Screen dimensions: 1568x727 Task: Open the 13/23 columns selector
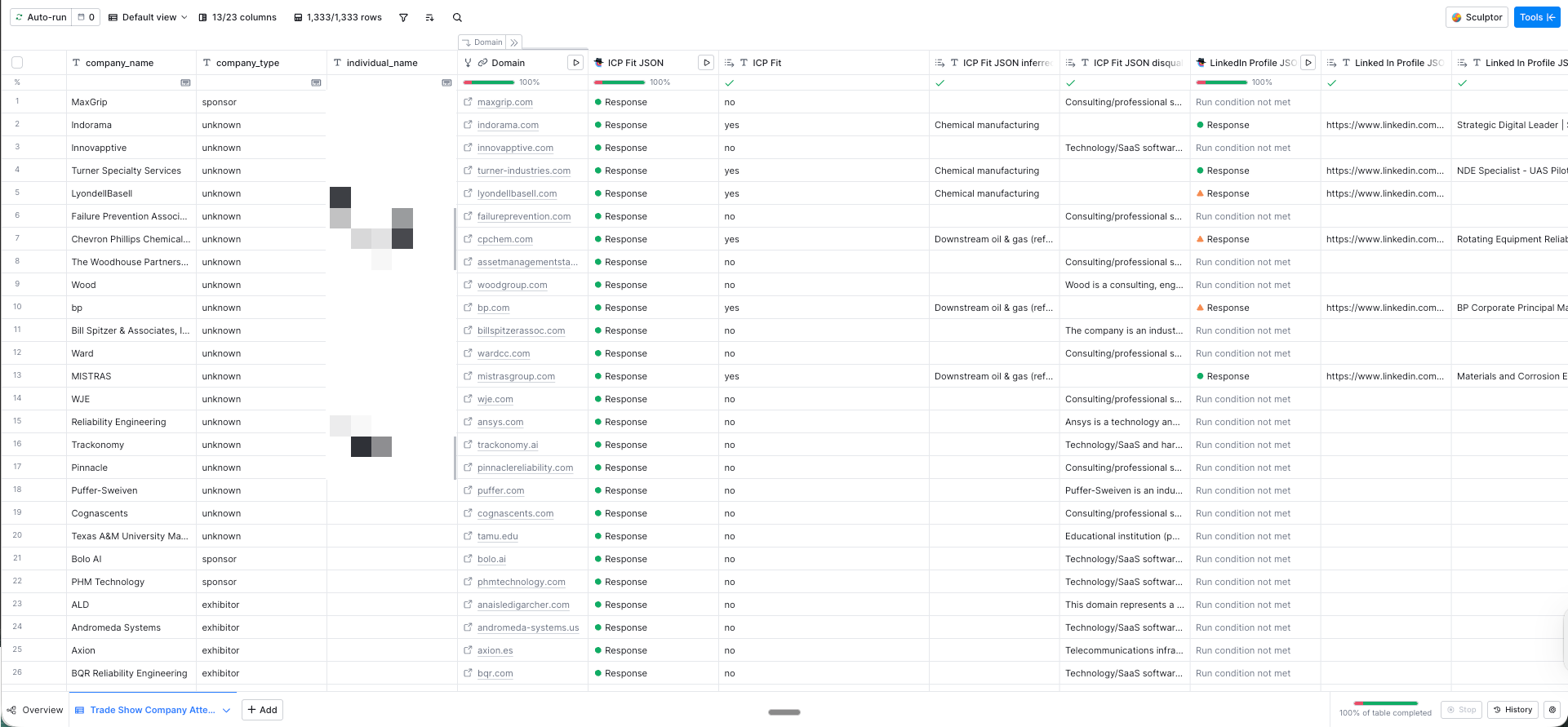point(238,17)
